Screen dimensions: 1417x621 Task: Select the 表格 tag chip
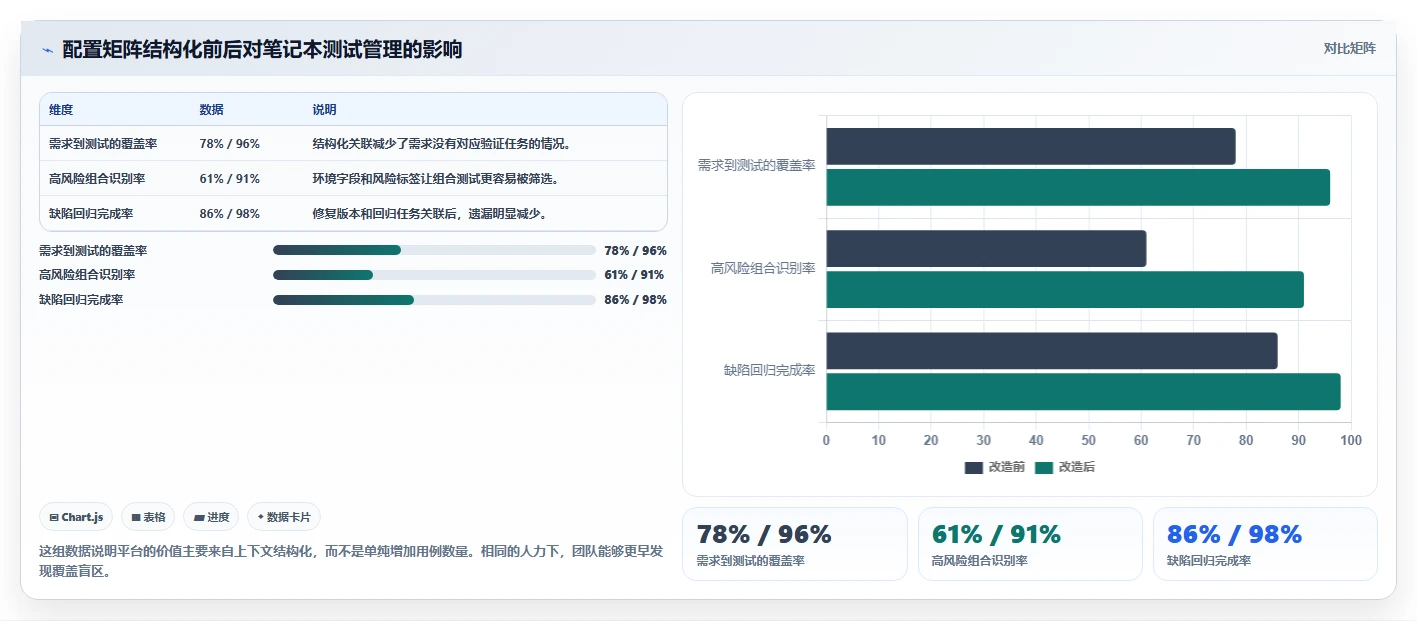[148, 517]
